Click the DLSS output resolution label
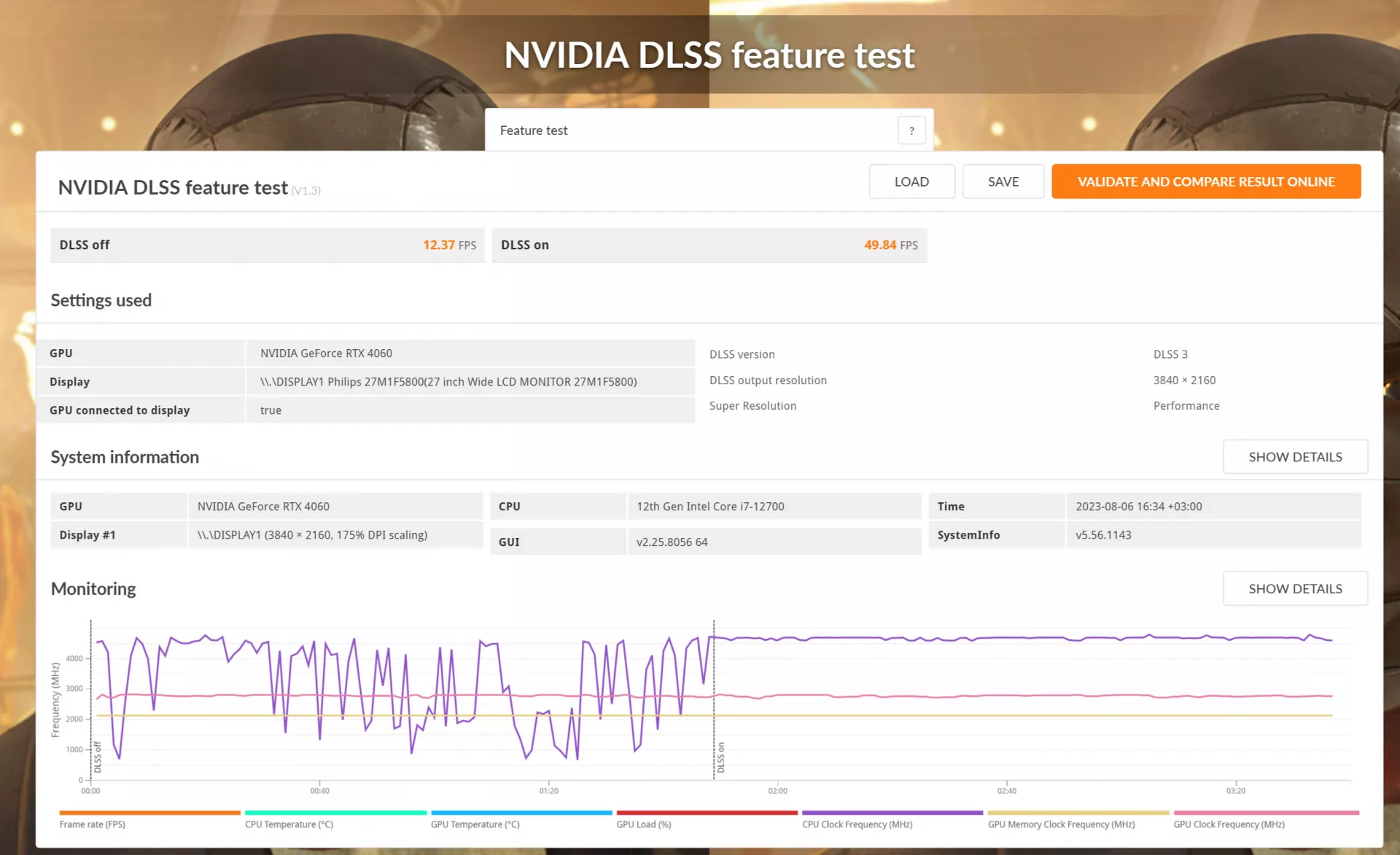1400x855 pixels. tap(768, 380)
